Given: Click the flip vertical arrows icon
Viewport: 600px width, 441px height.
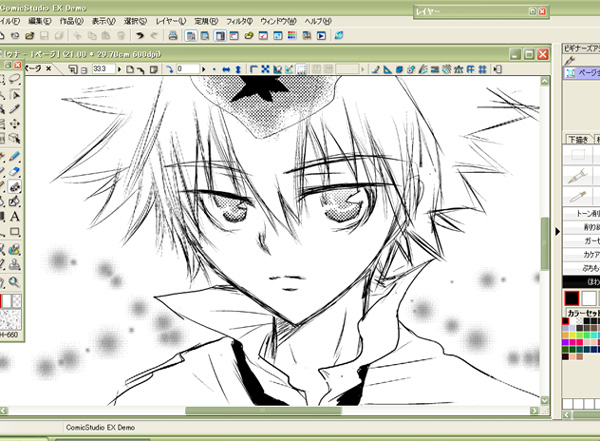Looking at the screenshot, I should tap(238, 69).
